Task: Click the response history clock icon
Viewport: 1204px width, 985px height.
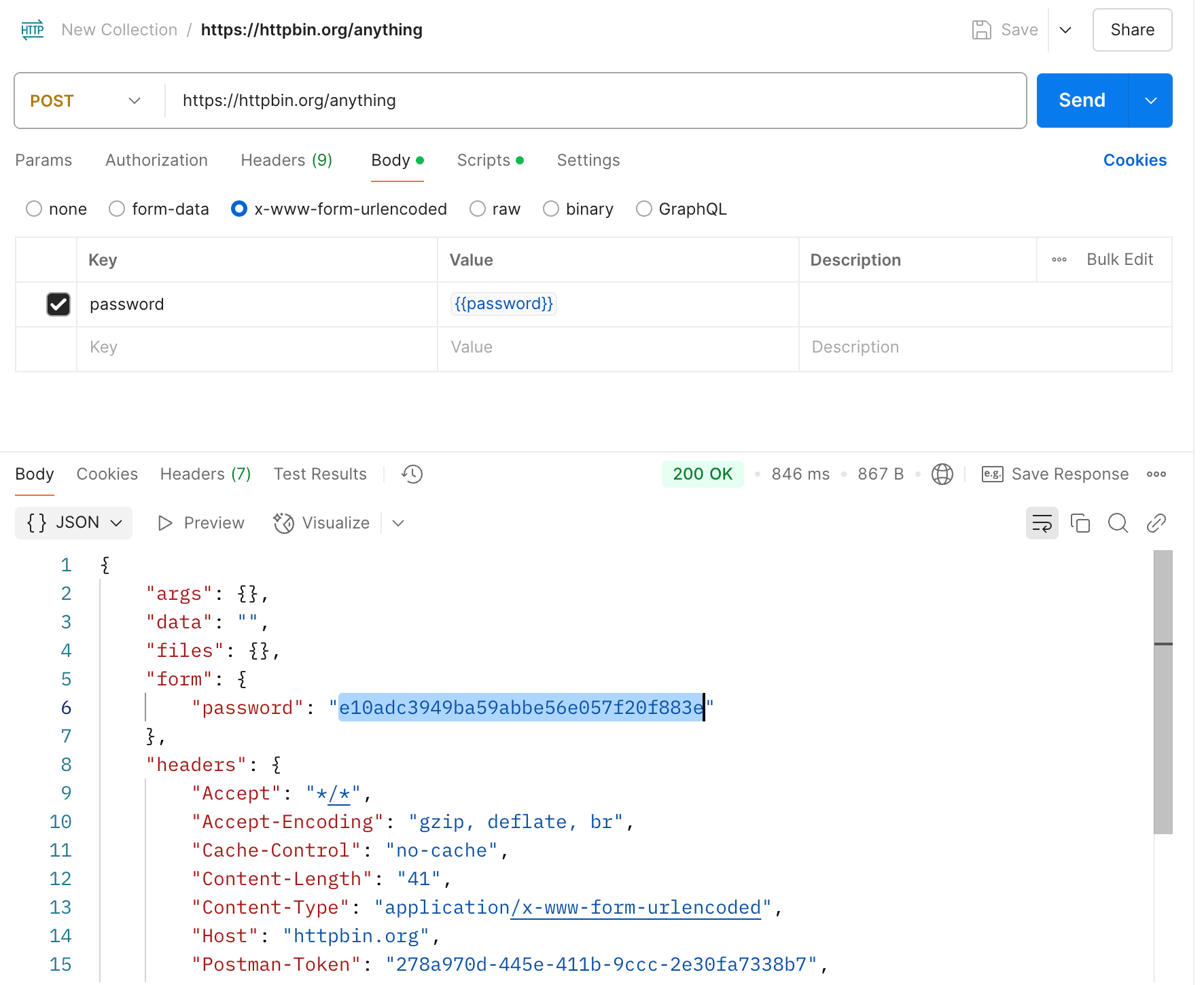Action: coord(412,474)
